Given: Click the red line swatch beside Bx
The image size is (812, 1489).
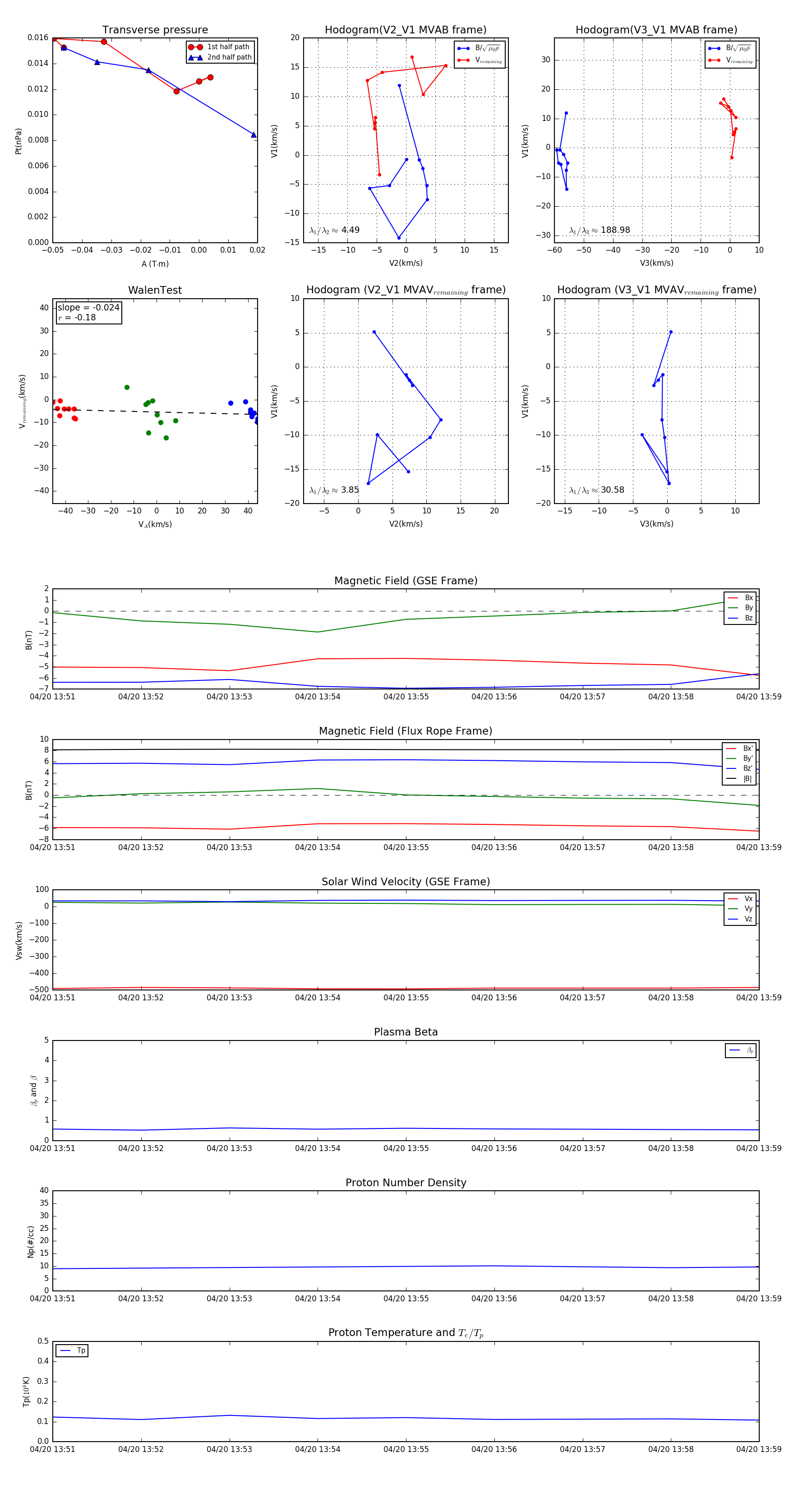Looking at the screenshot, I should pyautogui.click(x=733, y=598).
